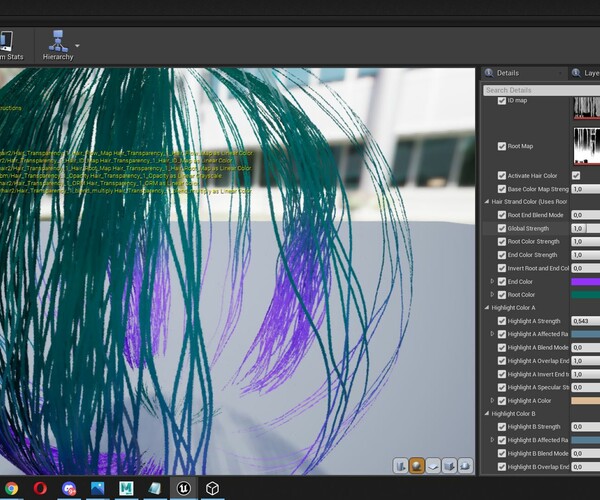
Task: Switch preview mesh to plane
Action: click(x=433, y=466)
